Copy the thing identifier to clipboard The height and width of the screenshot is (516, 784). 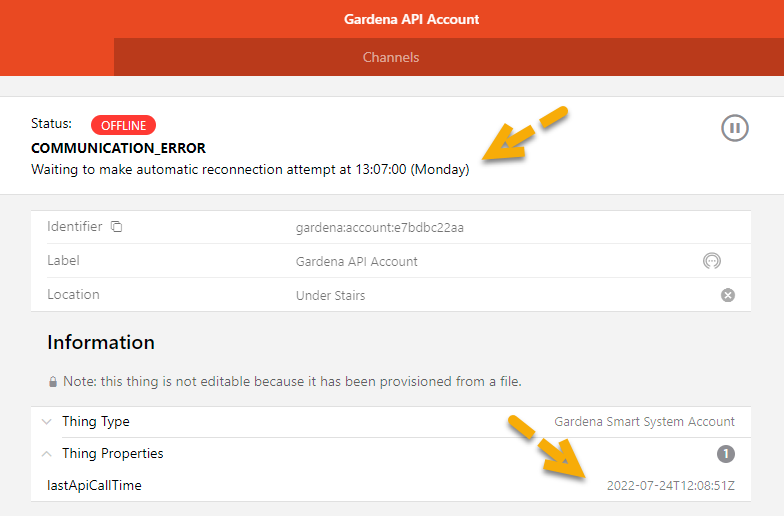click(x=116, y=226)
